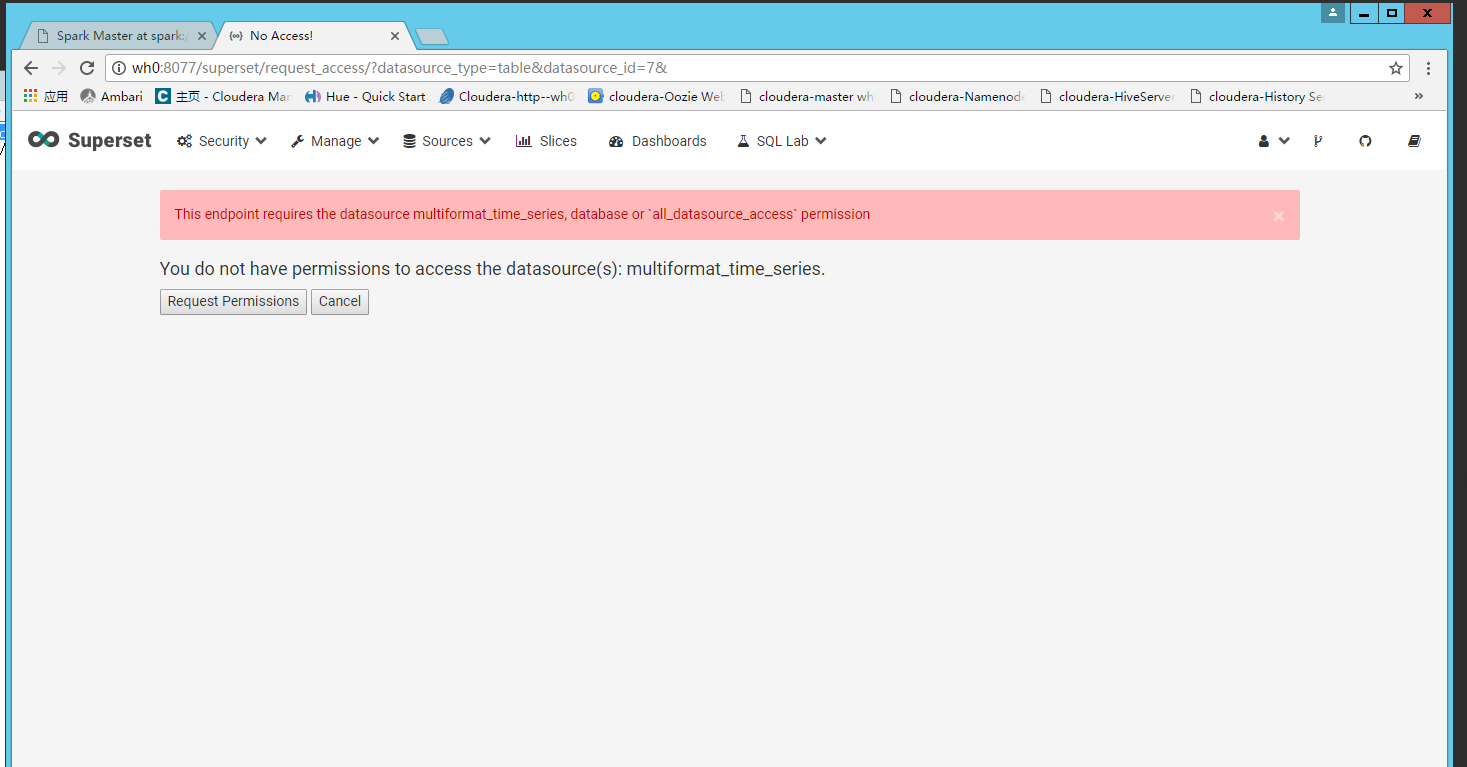Click the browser forward arrow
The image size is (1467, 767).
coord(59,68)
